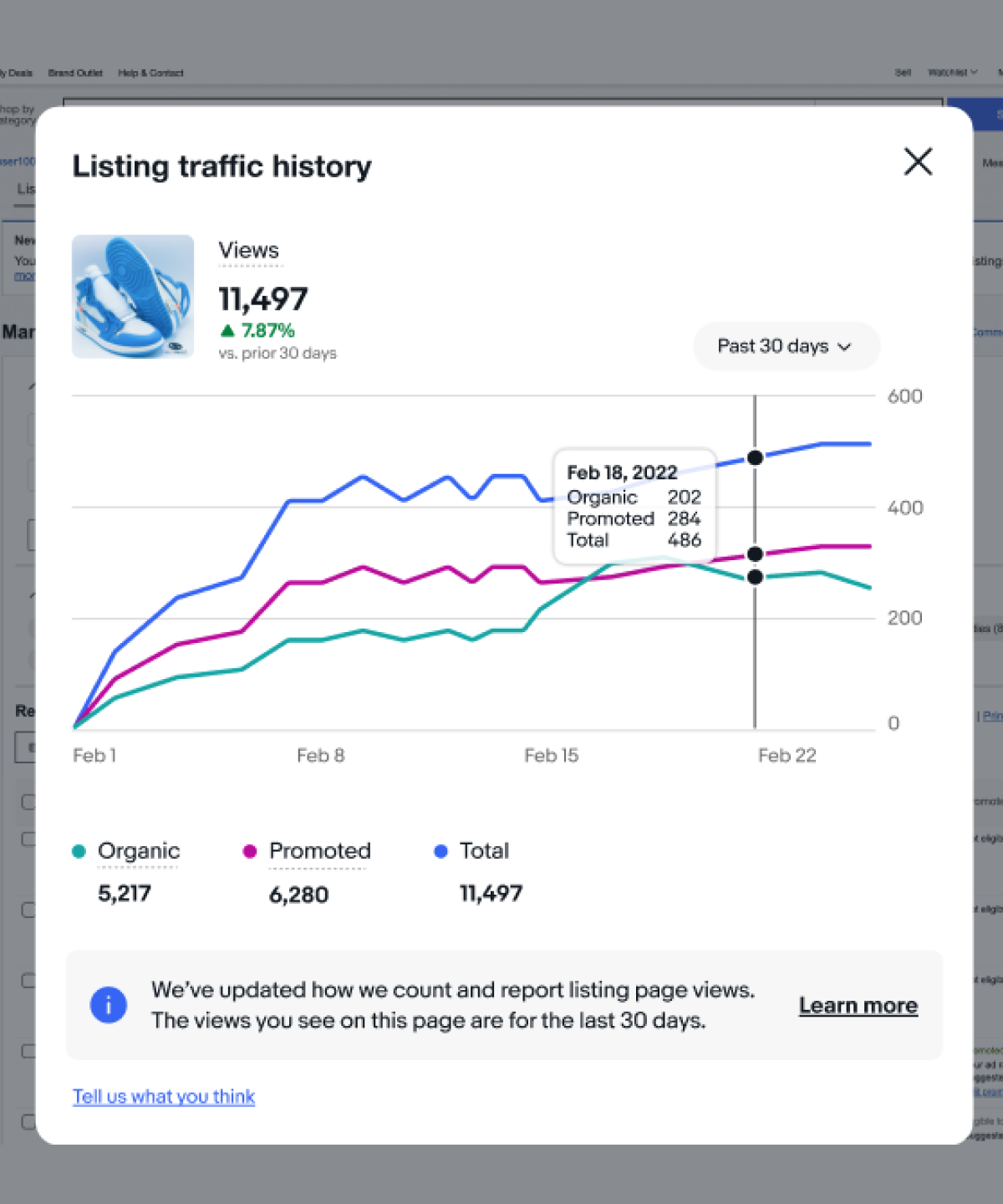This screenshot has width=1003, height=1204.
Task: Close the Listing traffic history dialog
Action: pos(918,162)
